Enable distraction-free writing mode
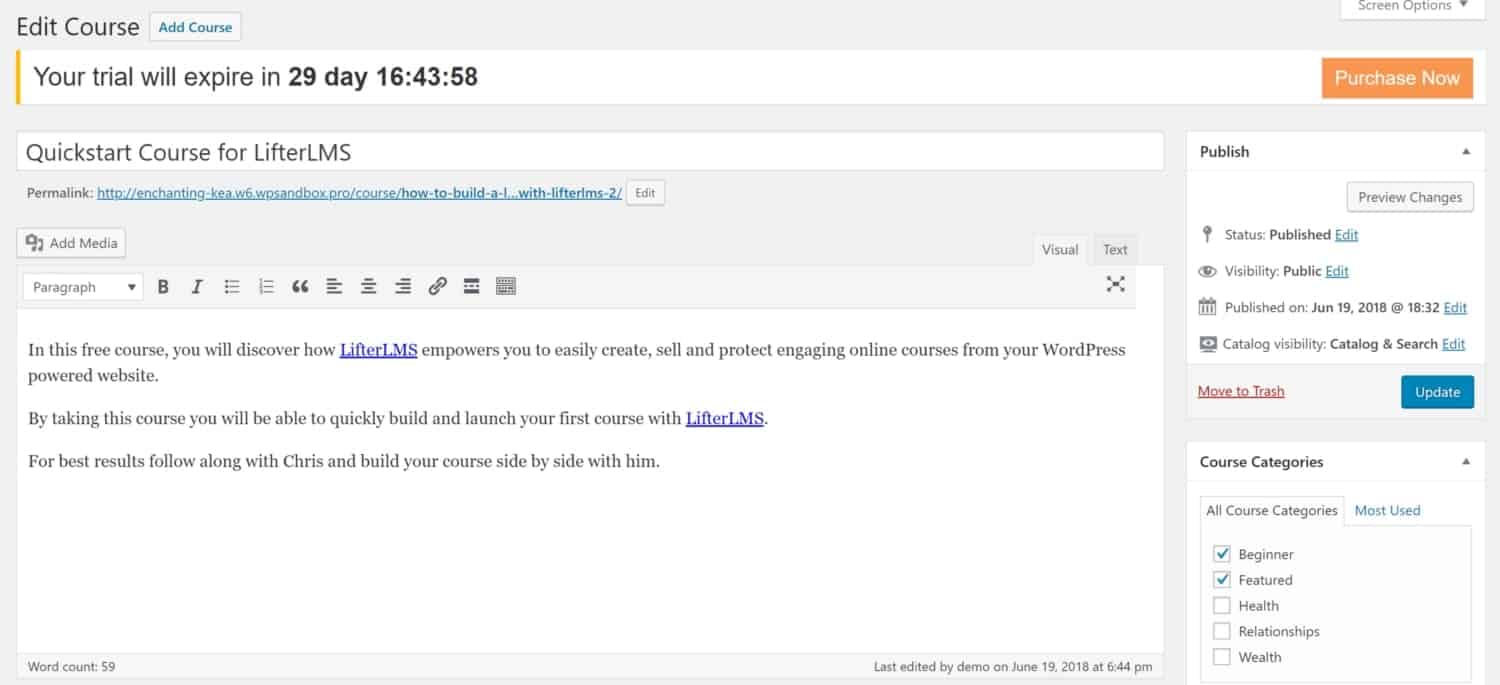1500x685 pixels. [1116, 284]
